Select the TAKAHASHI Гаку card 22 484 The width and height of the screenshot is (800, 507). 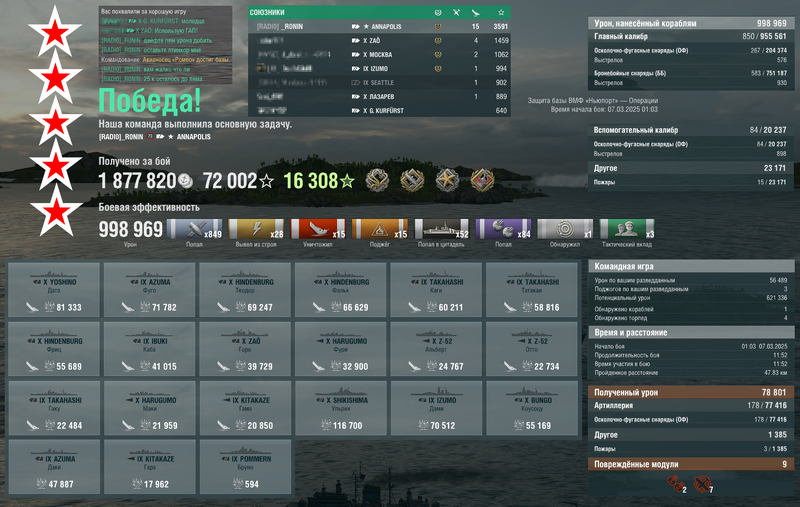pyautogui.click(x=54, y=408)
